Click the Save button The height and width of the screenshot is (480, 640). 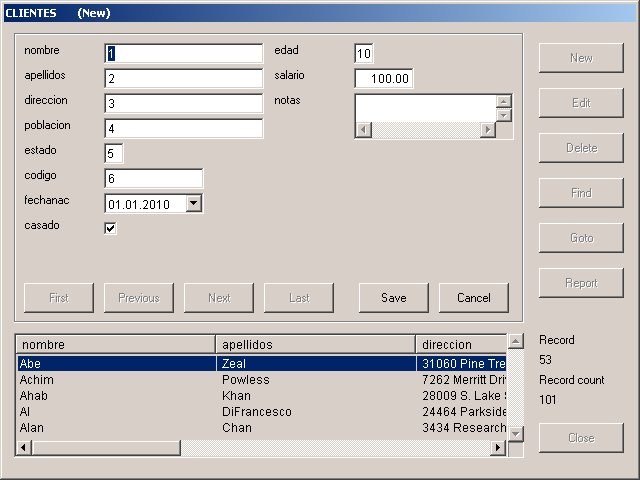393,298
